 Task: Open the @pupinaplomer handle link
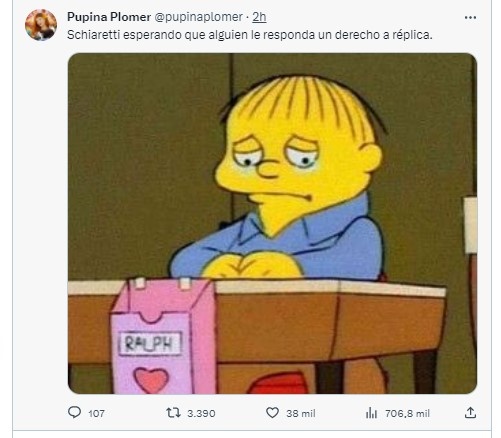(199, 17)
